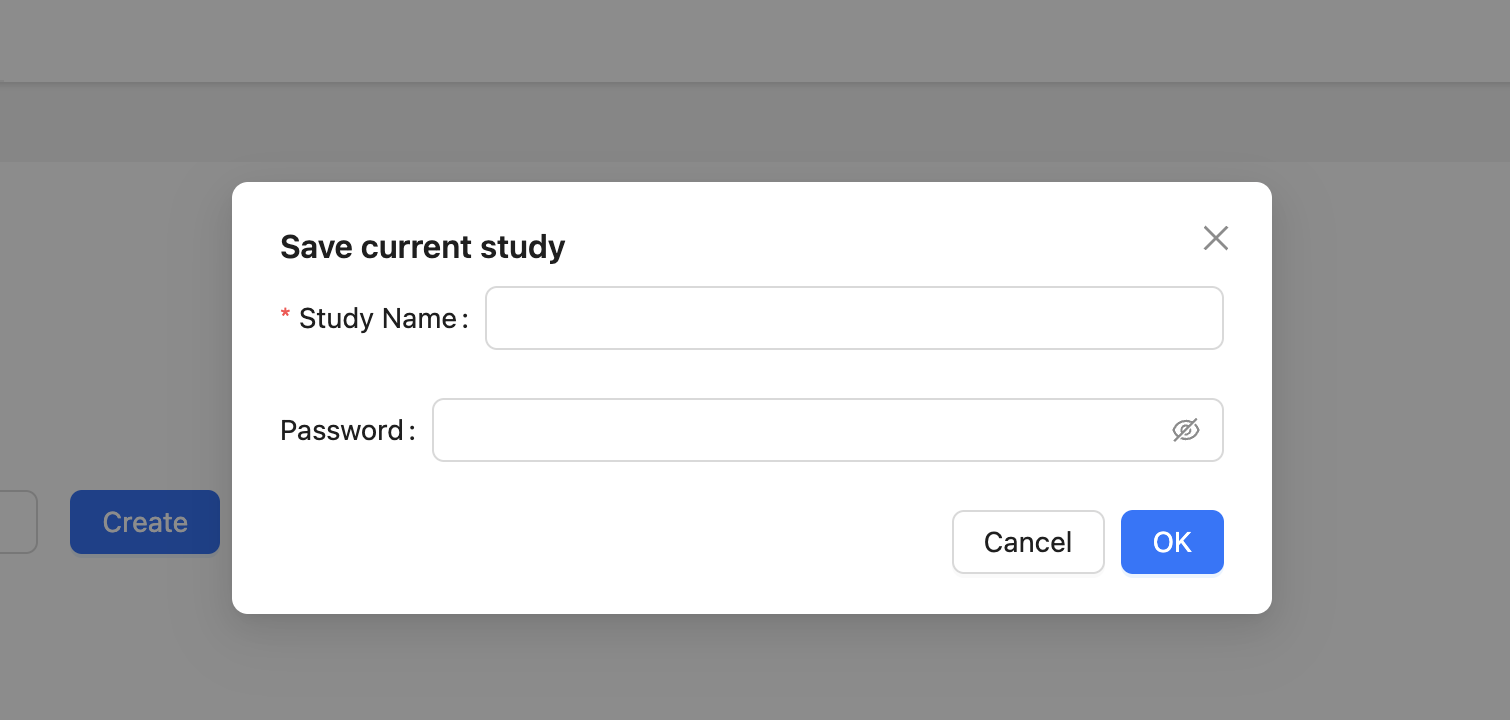Reveal the password using the crossed-eye icon

coord(1186,429)
